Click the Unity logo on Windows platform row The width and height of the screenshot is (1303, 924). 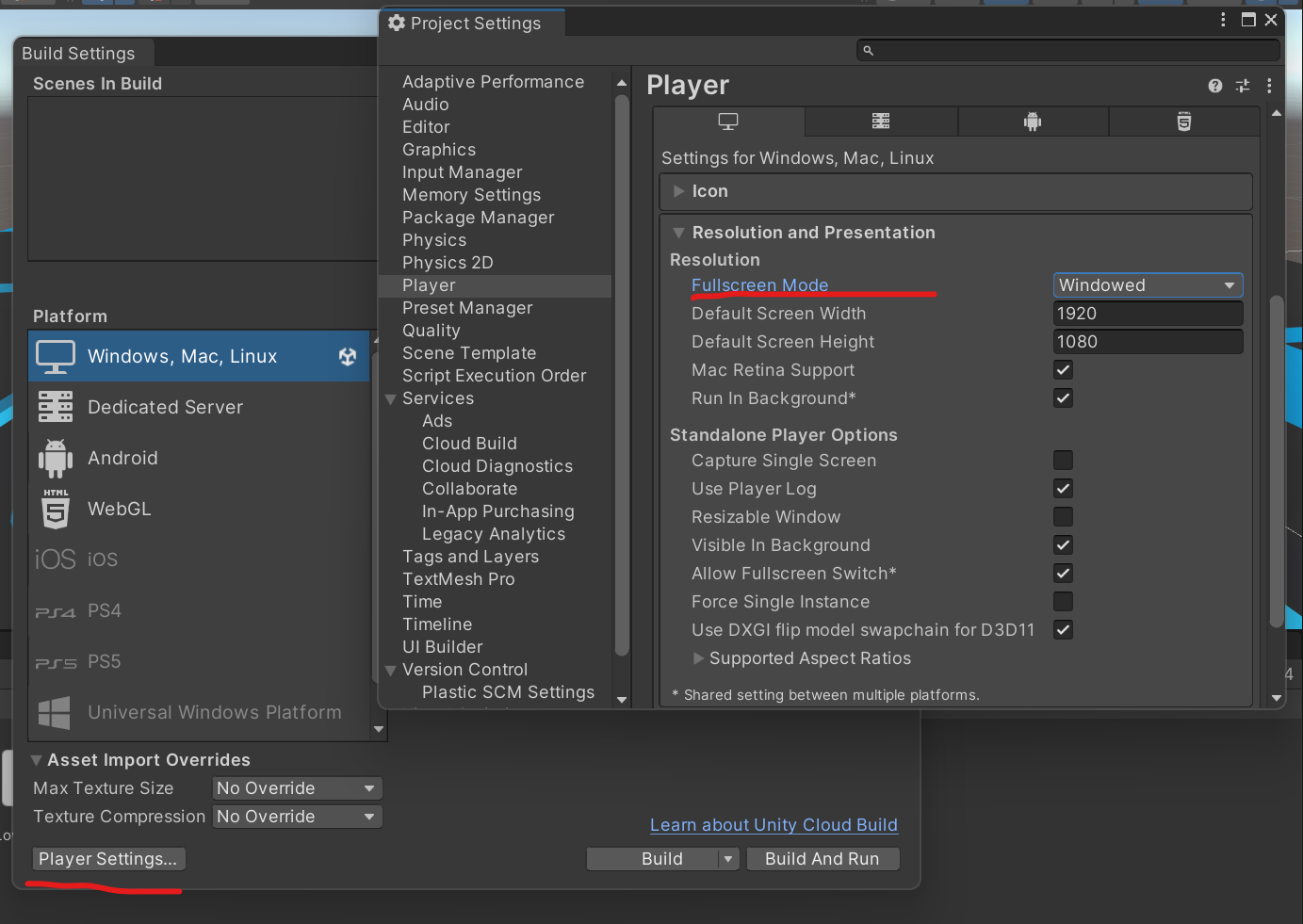click(x=348, y=356)
